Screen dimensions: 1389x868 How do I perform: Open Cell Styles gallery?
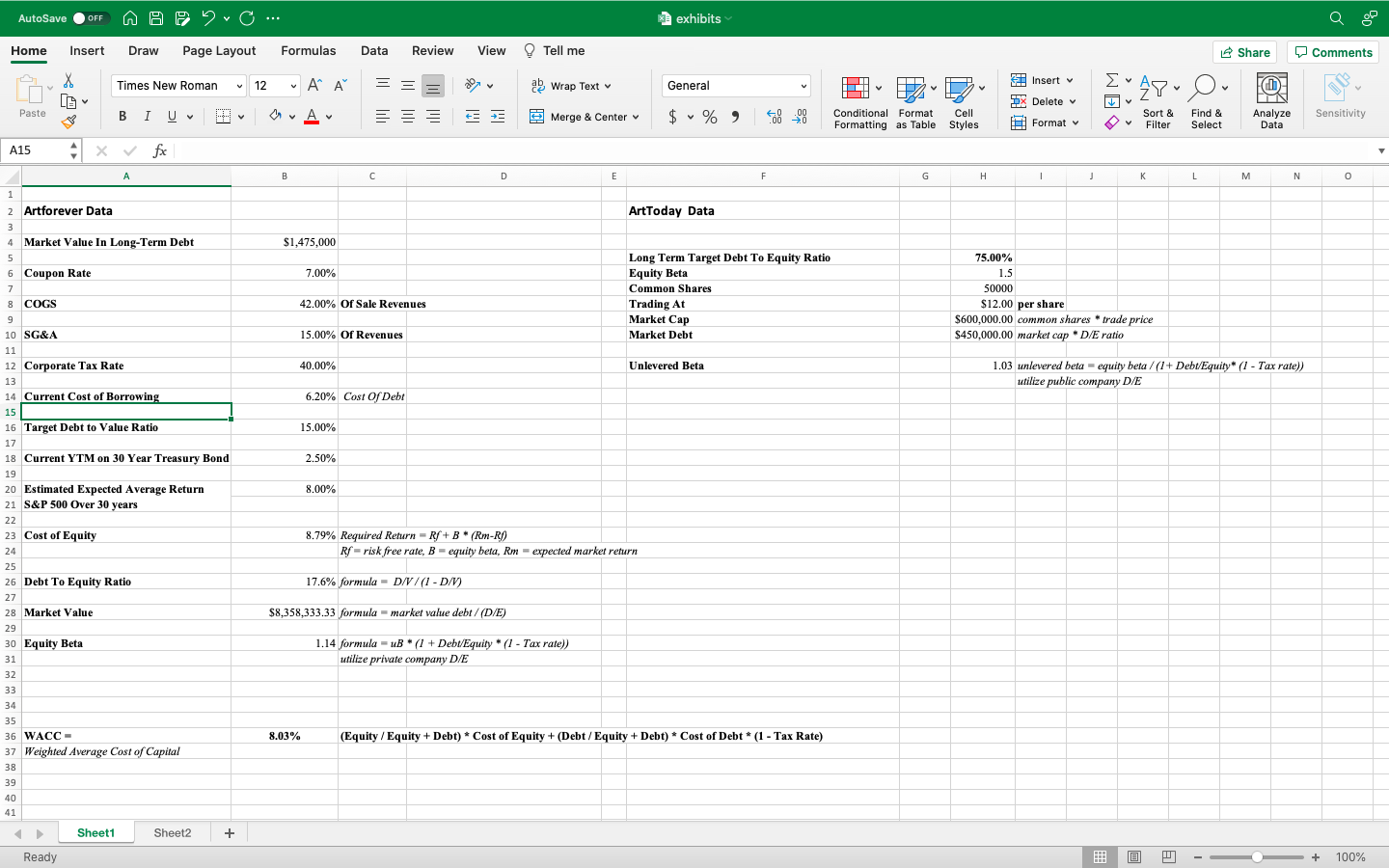[x=964, y=102]
